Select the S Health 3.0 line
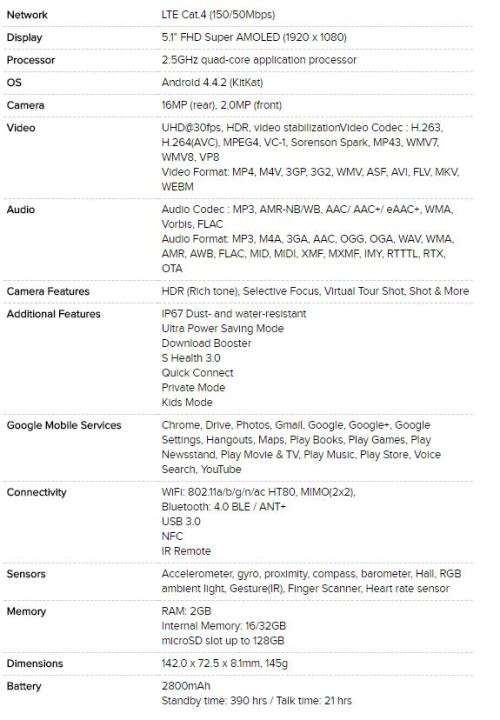Viewport: 500px width, 720px height. pyautogui.click(x=191, y=358)
